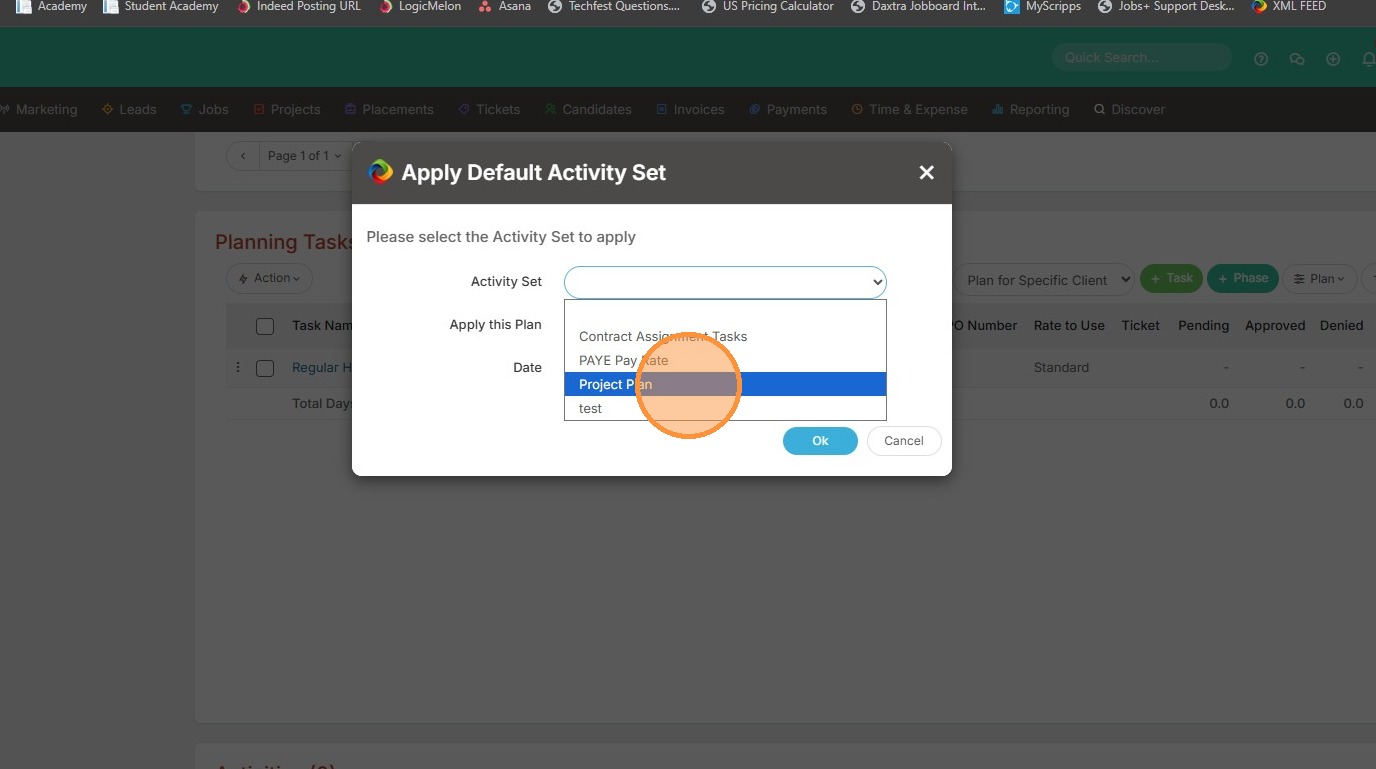
Task: Click the Approved column header
Action: (1275, 325)
